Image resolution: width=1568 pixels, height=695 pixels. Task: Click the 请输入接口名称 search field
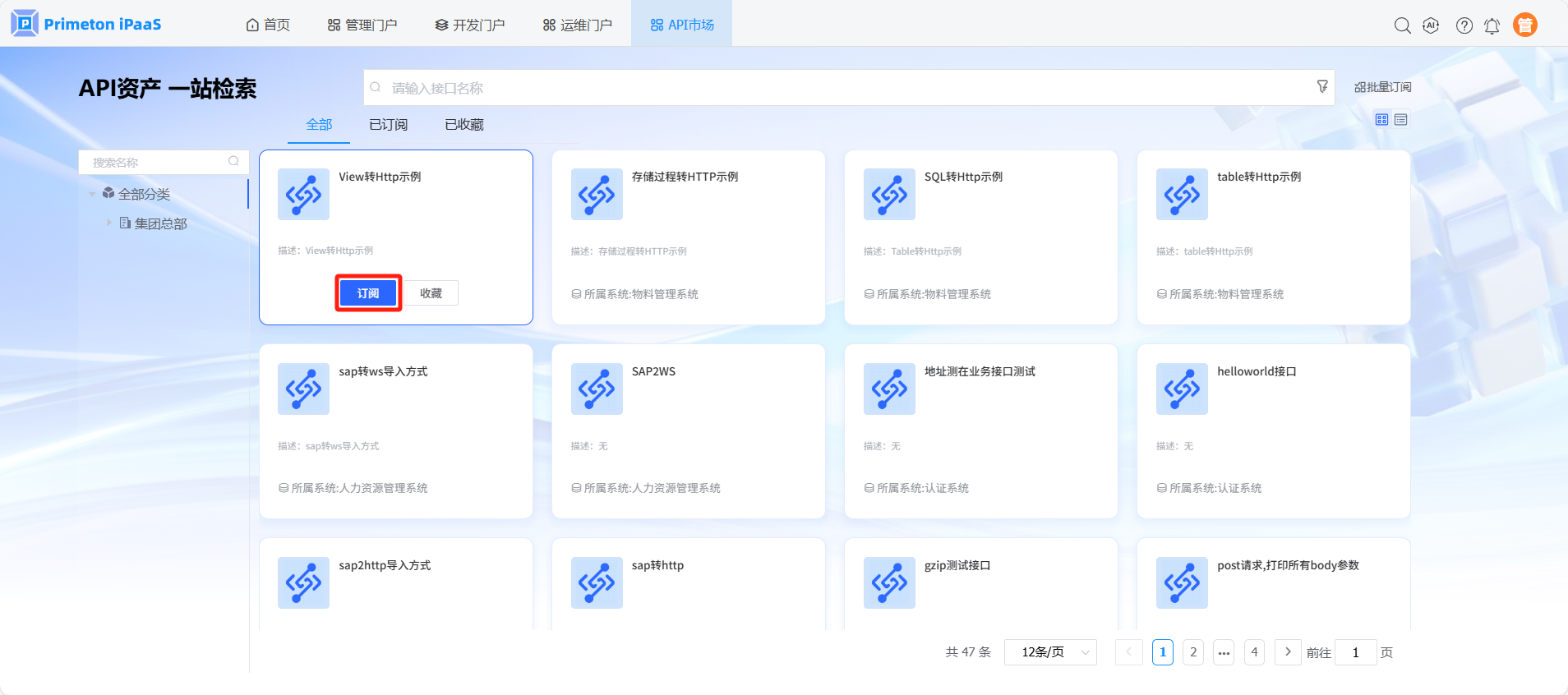(x=838, y=88)
